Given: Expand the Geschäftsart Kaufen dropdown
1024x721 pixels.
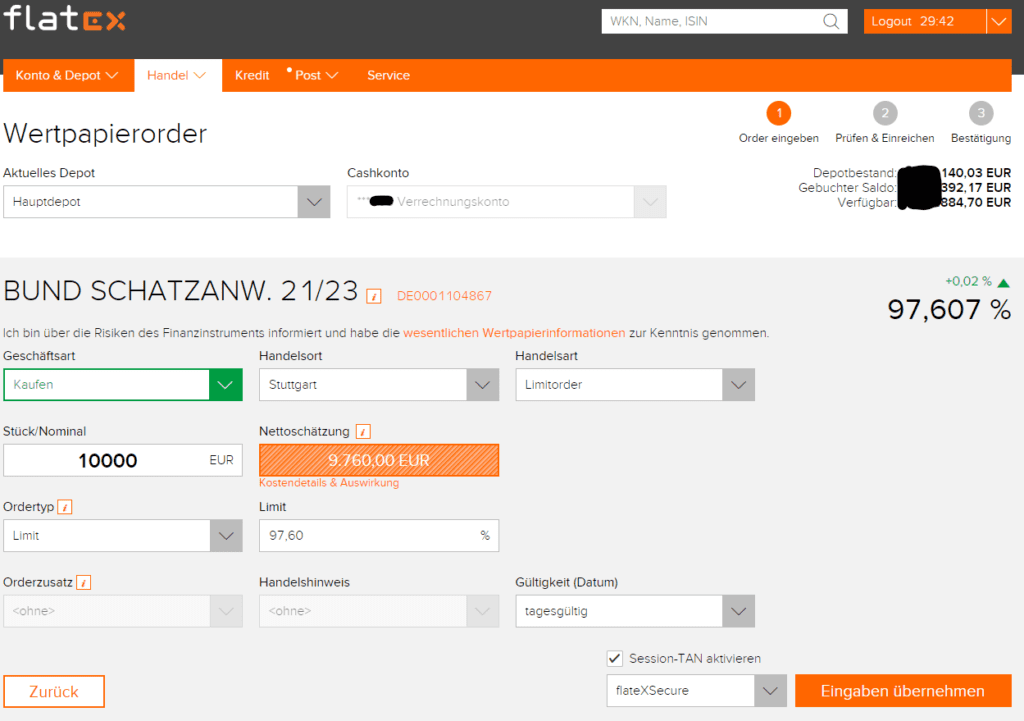Looking at the screenshot, I should [x=225, y=385].
